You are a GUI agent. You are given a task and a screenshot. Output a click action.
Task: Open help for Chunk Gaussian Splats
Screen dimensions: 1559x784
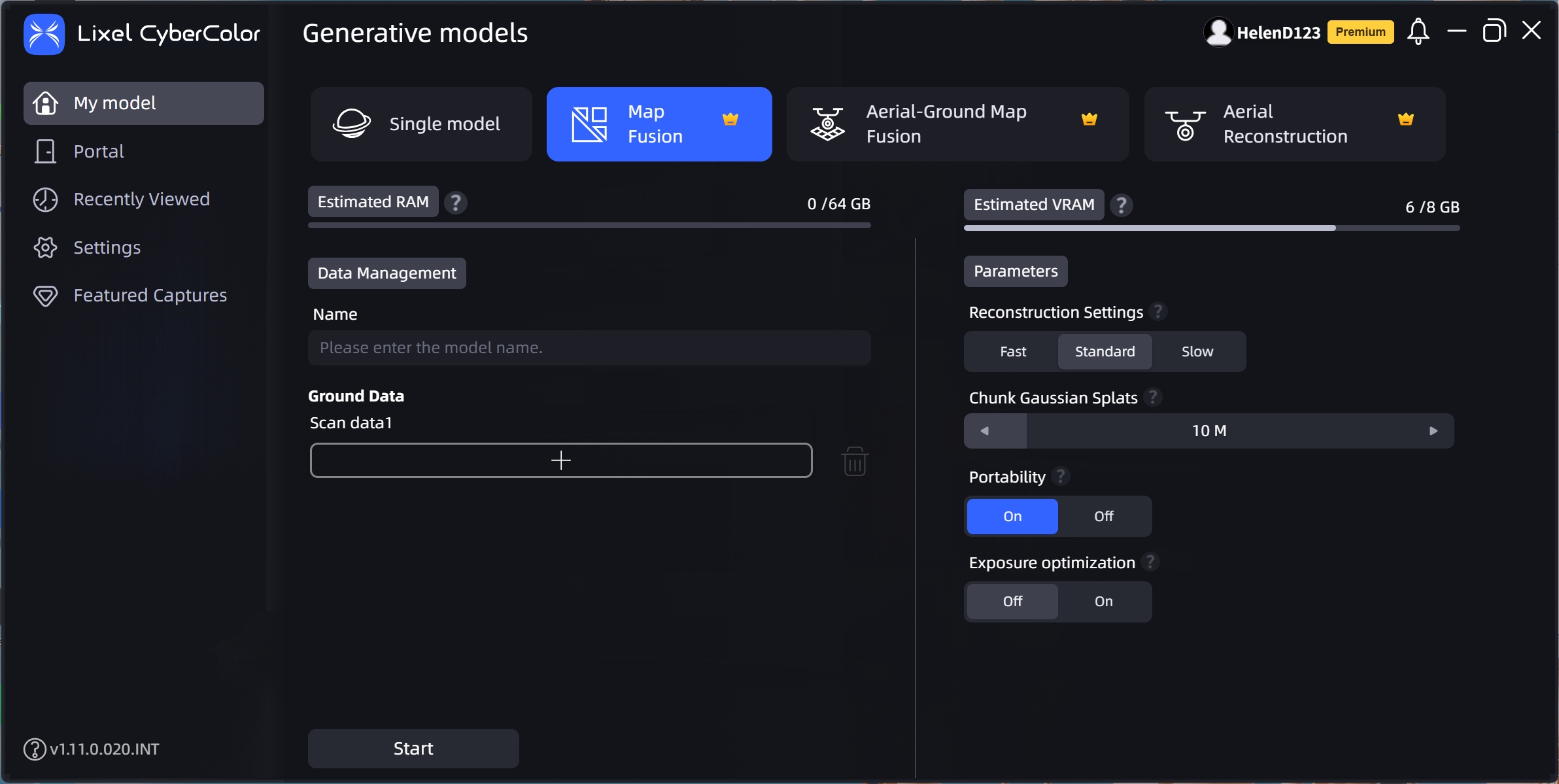[x=1153, y=397]
